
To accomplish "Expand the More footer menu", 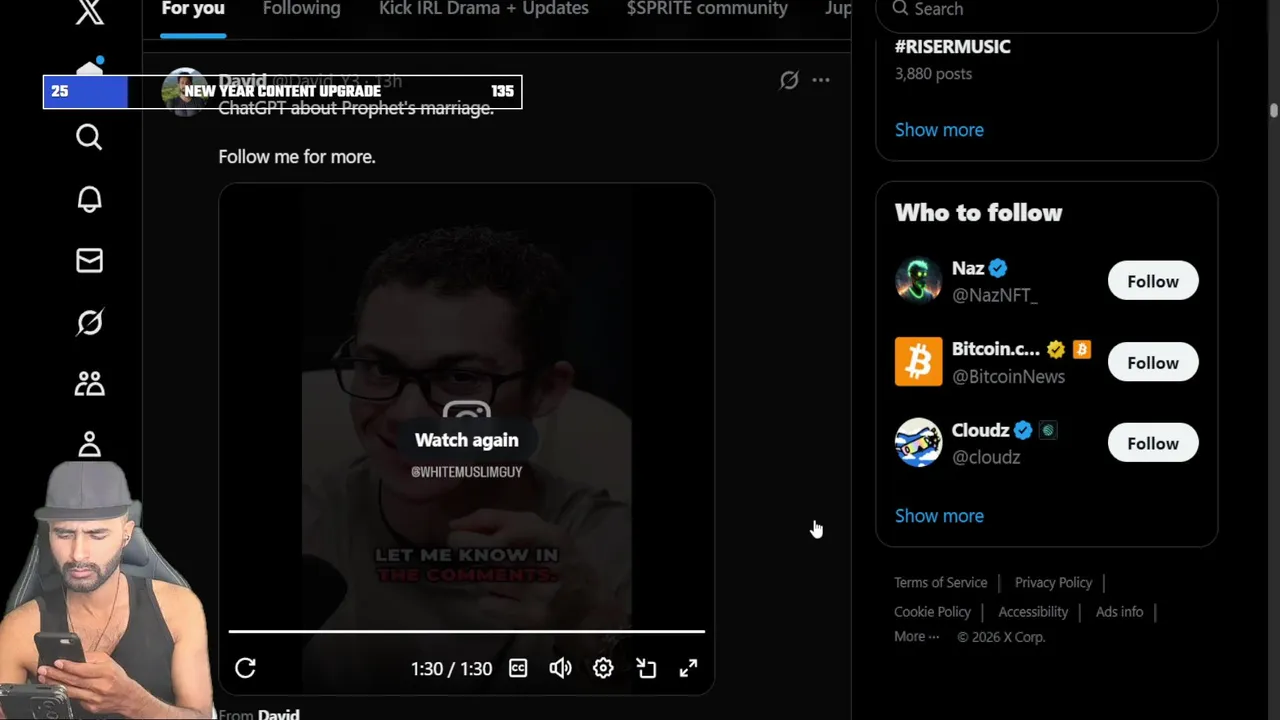I will tap(916, 636).
